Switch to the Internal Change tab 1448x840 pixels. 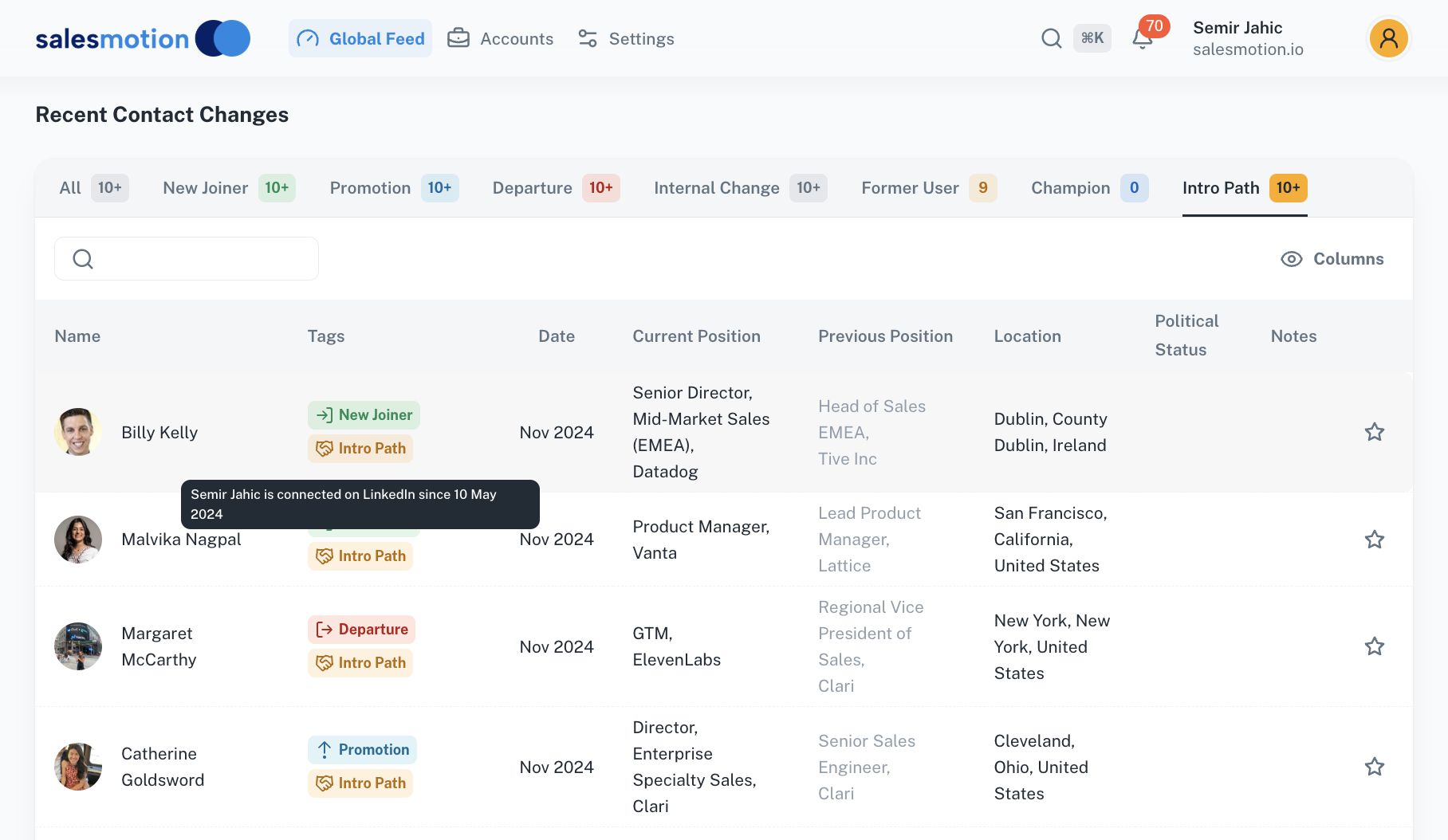tap(741, 188)
